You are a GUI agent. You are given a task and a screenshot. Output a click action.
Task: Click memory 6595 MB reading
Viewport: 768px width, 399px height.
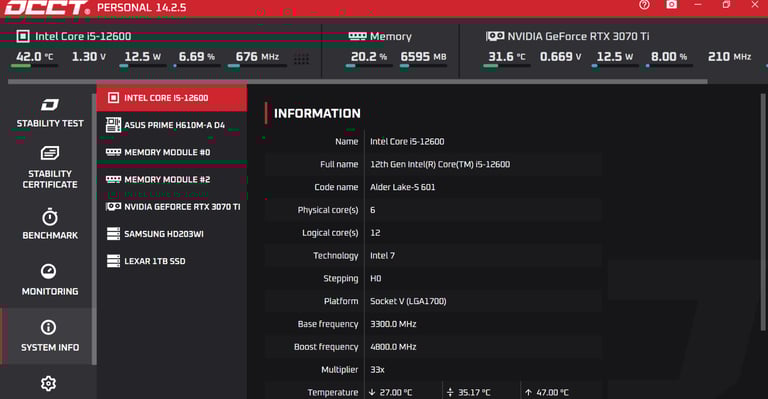tap(423, 57)
